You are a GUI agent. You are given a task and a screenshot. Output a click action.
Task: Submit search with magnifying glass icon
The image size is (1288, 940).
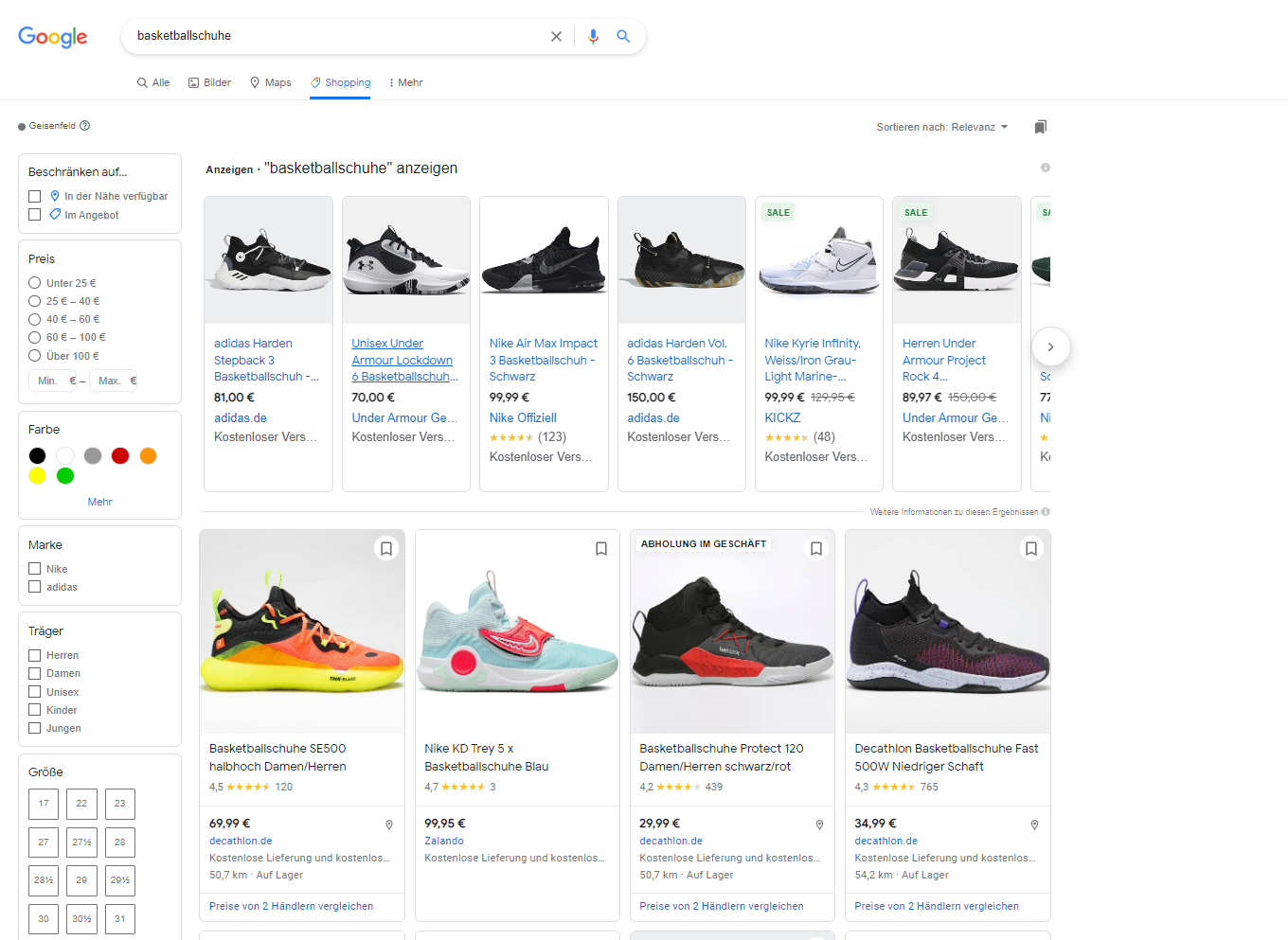pyautogui.click(x=623, y=36)
